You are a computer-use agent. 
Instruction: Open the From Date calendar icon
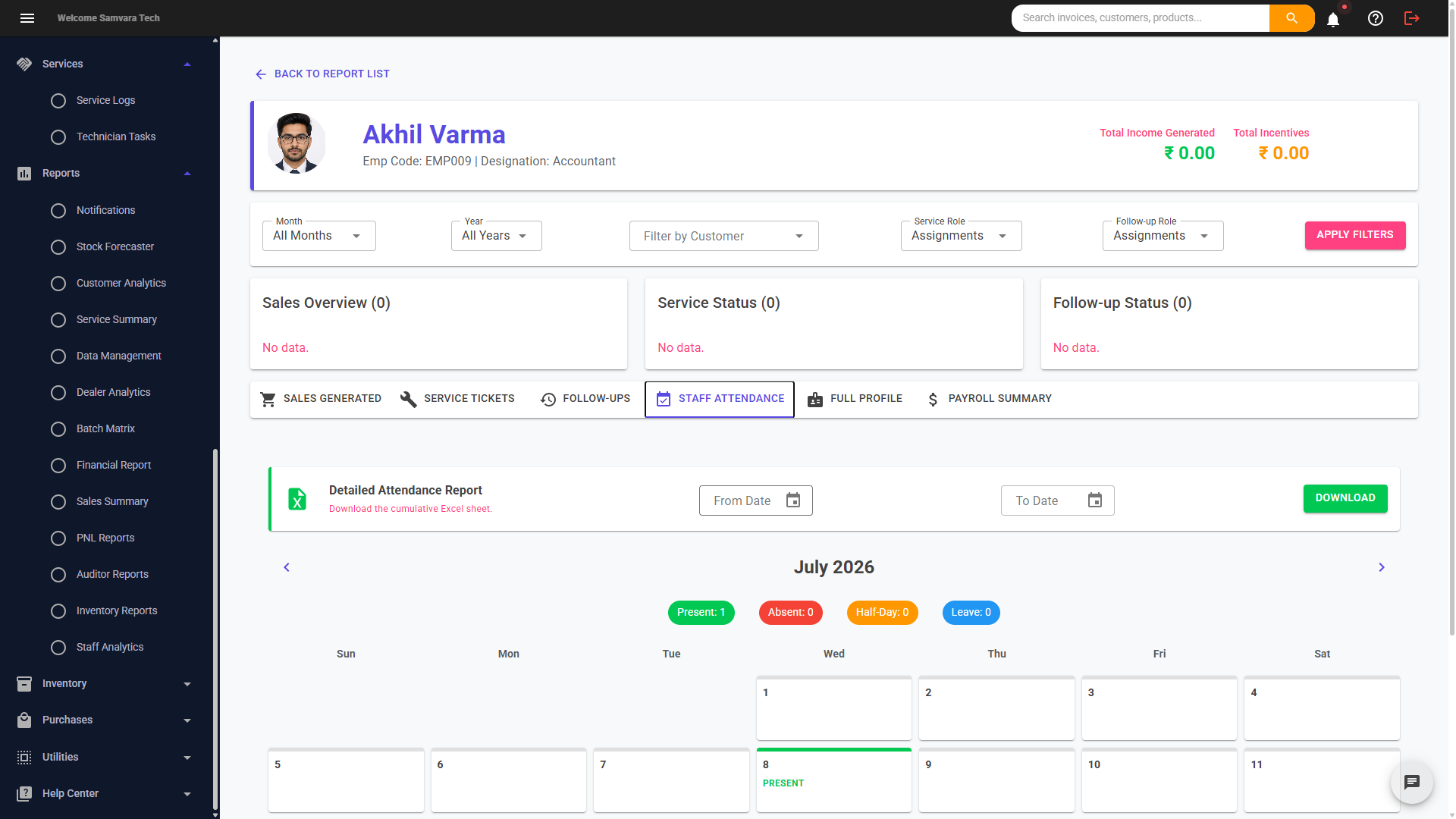coord(793,500)
